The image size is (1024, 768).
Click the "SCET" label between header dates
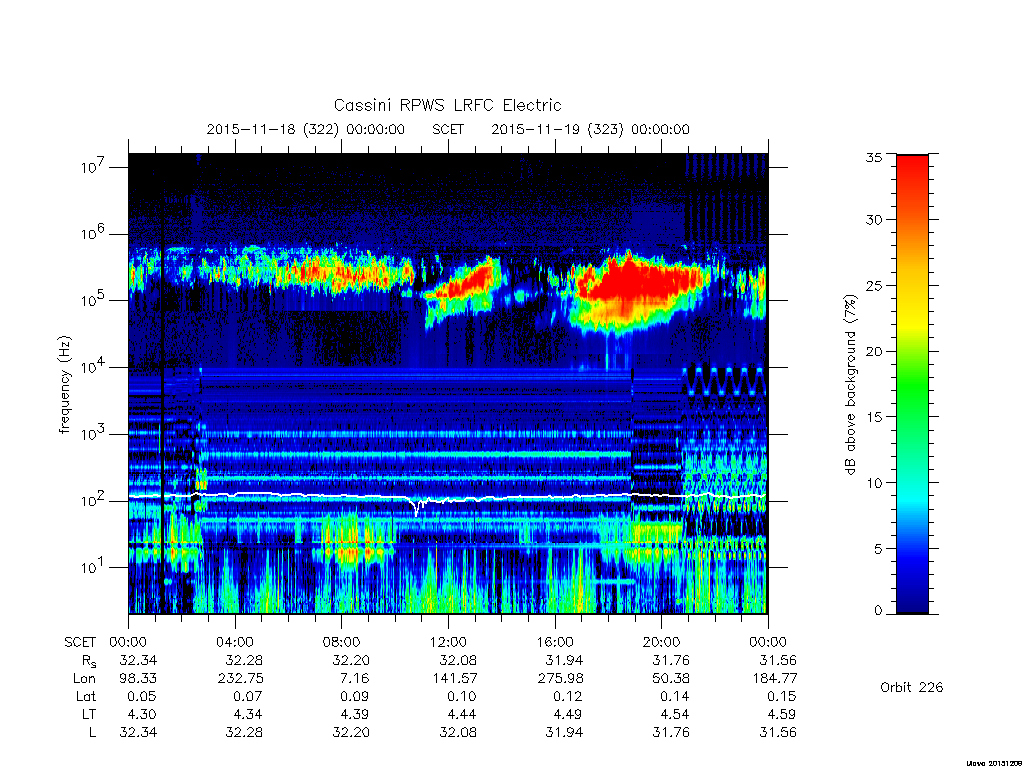[x=448, y=129]
